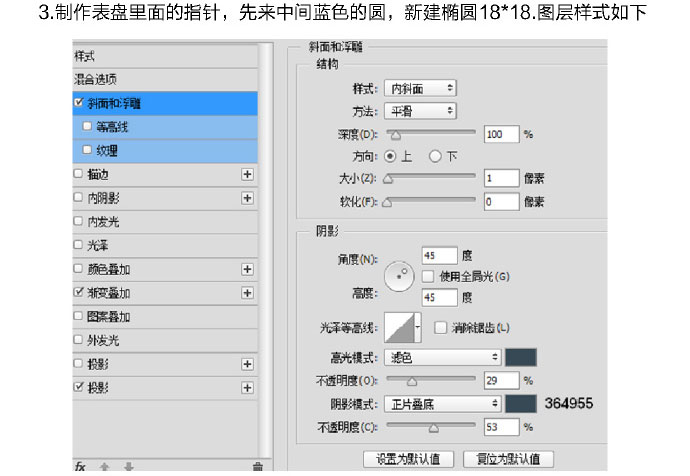Click the 深度 input field showing 100
The image size is (690, 476).
[x=501, y=134]
